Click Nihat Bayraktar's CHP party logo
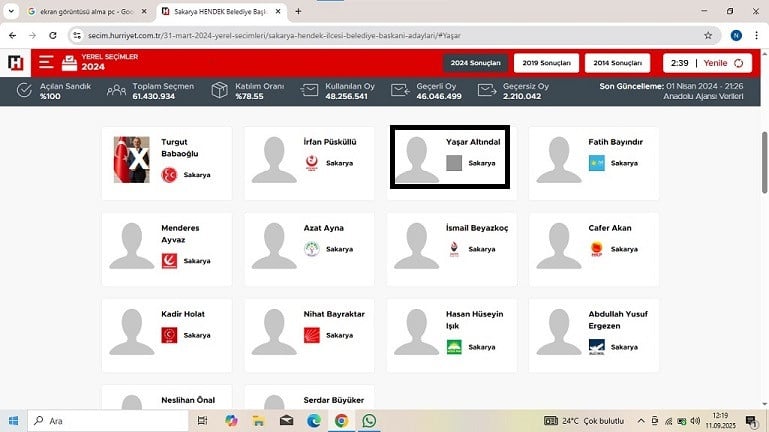Viewport: 769px width, 432px height. [x=312, y=334]
